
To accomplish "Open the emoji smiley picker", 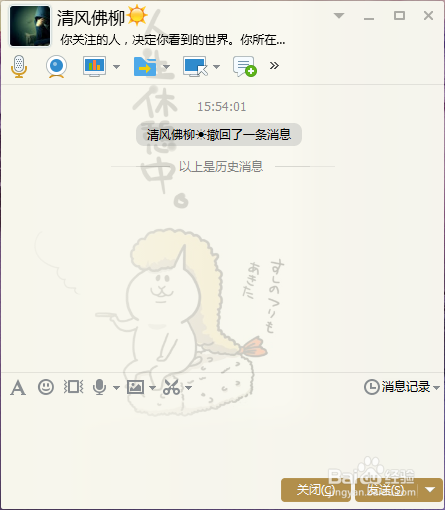I will tap(46, 387).
